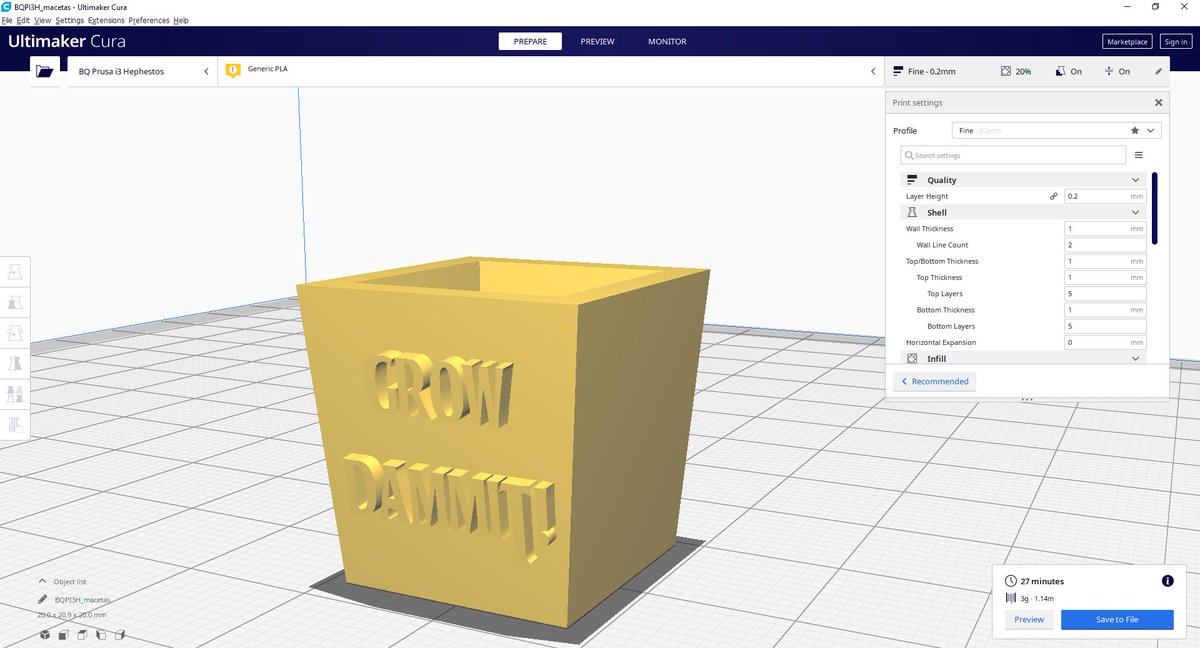Collapse the Object list
1200x648 pixels.
point(42,581)
